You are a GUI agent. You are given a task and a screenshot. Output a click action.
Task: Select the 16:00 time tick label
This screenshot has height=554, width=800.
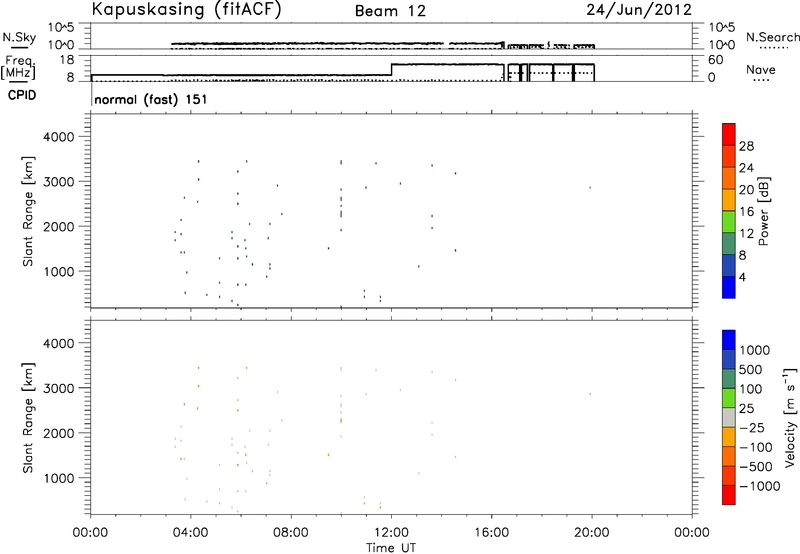coord(491,533)
